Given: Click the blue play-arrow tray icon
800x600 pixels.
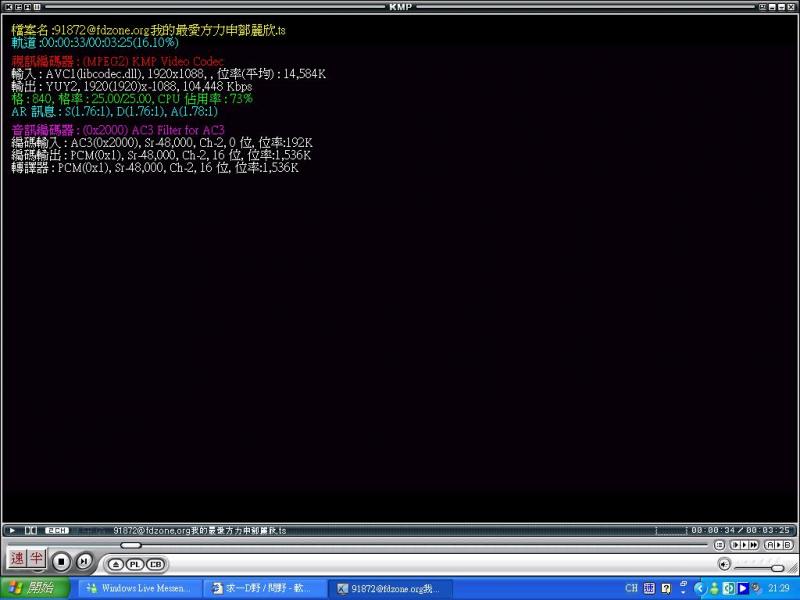Looking at the screenshot, I should pos(743,589).
